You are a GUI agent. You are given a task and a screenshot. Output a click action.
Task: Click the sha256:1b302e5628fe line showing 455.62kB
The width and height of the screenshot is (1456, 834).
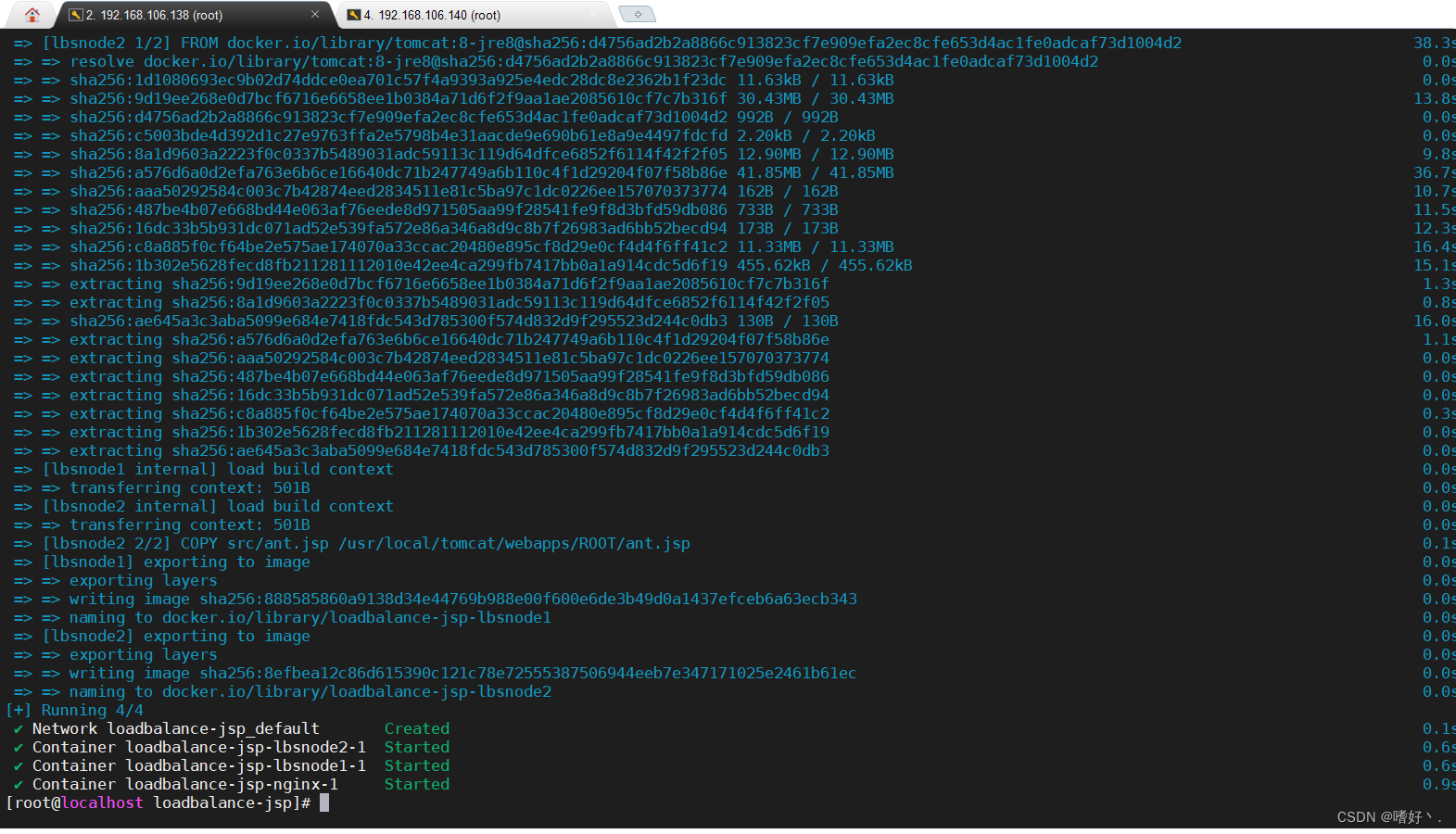pos(463,265)
